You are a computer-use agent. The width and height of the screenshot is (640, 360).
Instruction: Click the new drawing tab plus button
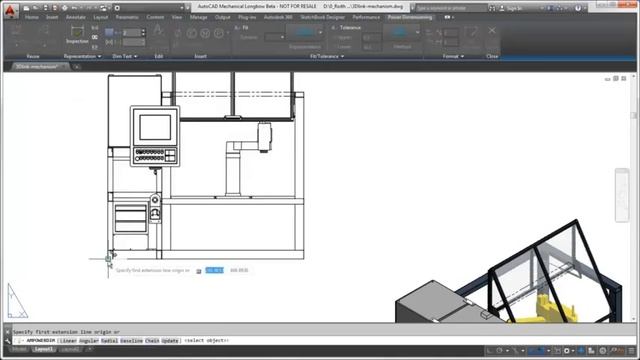[76, 67]
